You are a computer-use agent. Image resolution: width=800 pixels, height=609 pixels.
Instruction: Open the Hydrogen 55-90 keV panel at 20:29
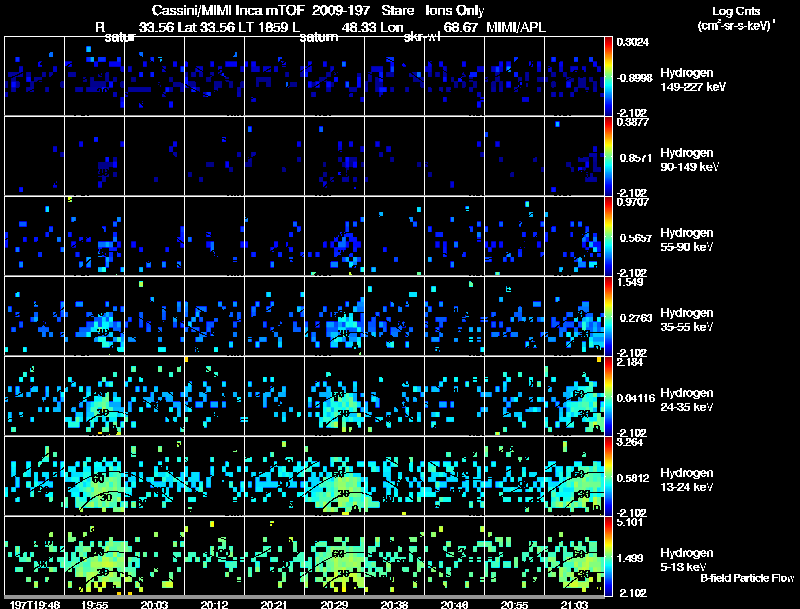point(334,236)
